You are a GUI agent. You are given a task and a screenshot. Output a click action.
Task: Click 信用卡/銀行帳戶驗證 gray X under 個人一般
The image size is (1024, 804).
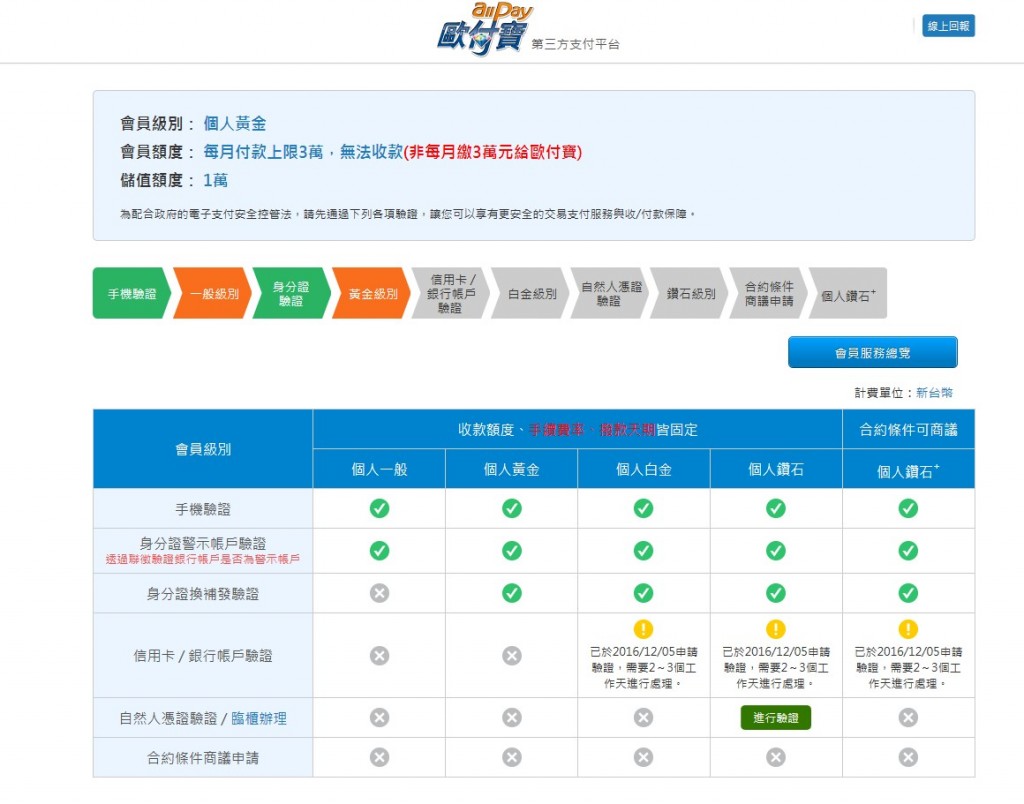pos(379,656)
